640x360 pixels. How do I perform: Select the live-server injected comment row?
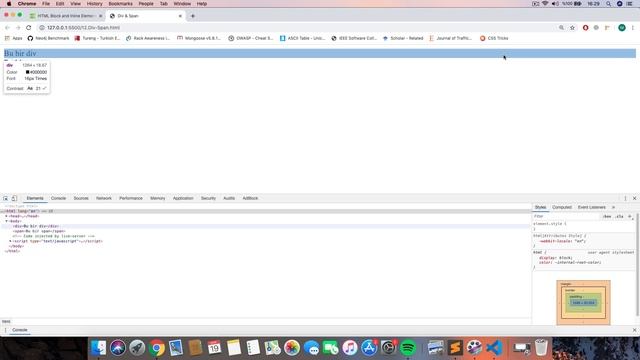click(265, 236)
